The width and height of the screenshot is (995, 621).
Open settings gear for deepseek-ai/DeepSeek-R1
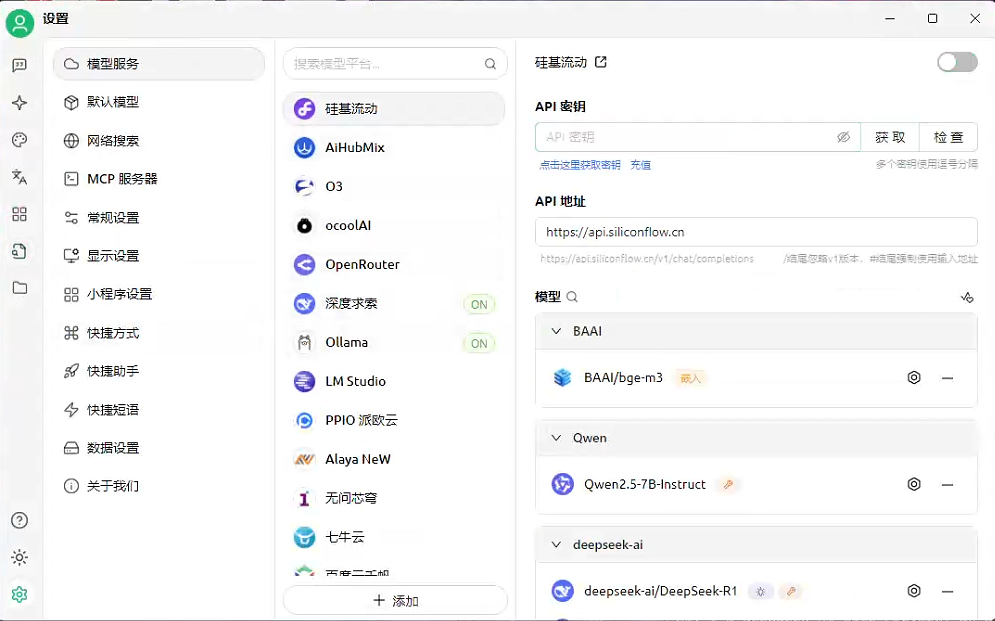tap(913, 591)
